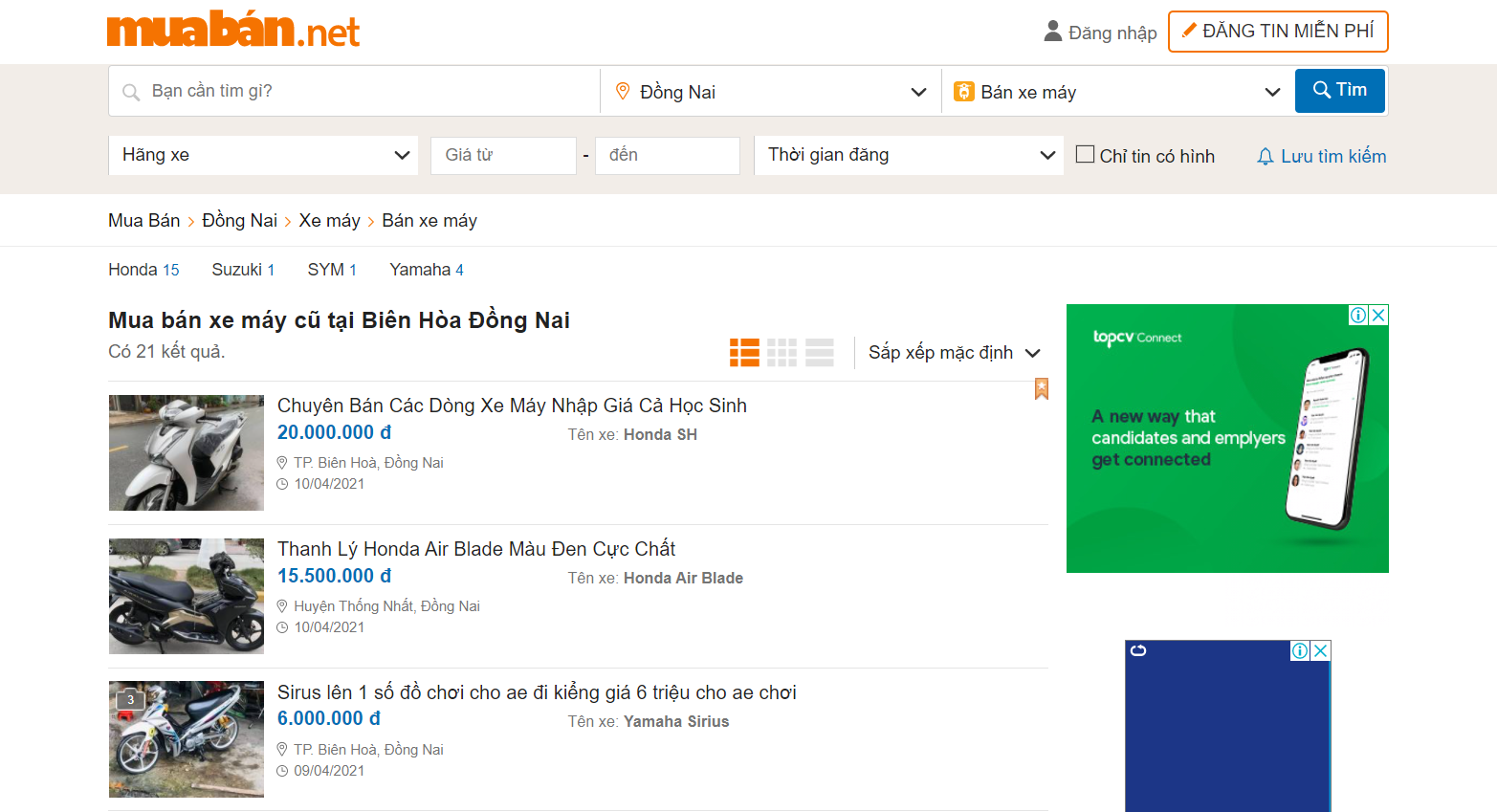Click the Đăng nhập login link

tap(1112, 33)
